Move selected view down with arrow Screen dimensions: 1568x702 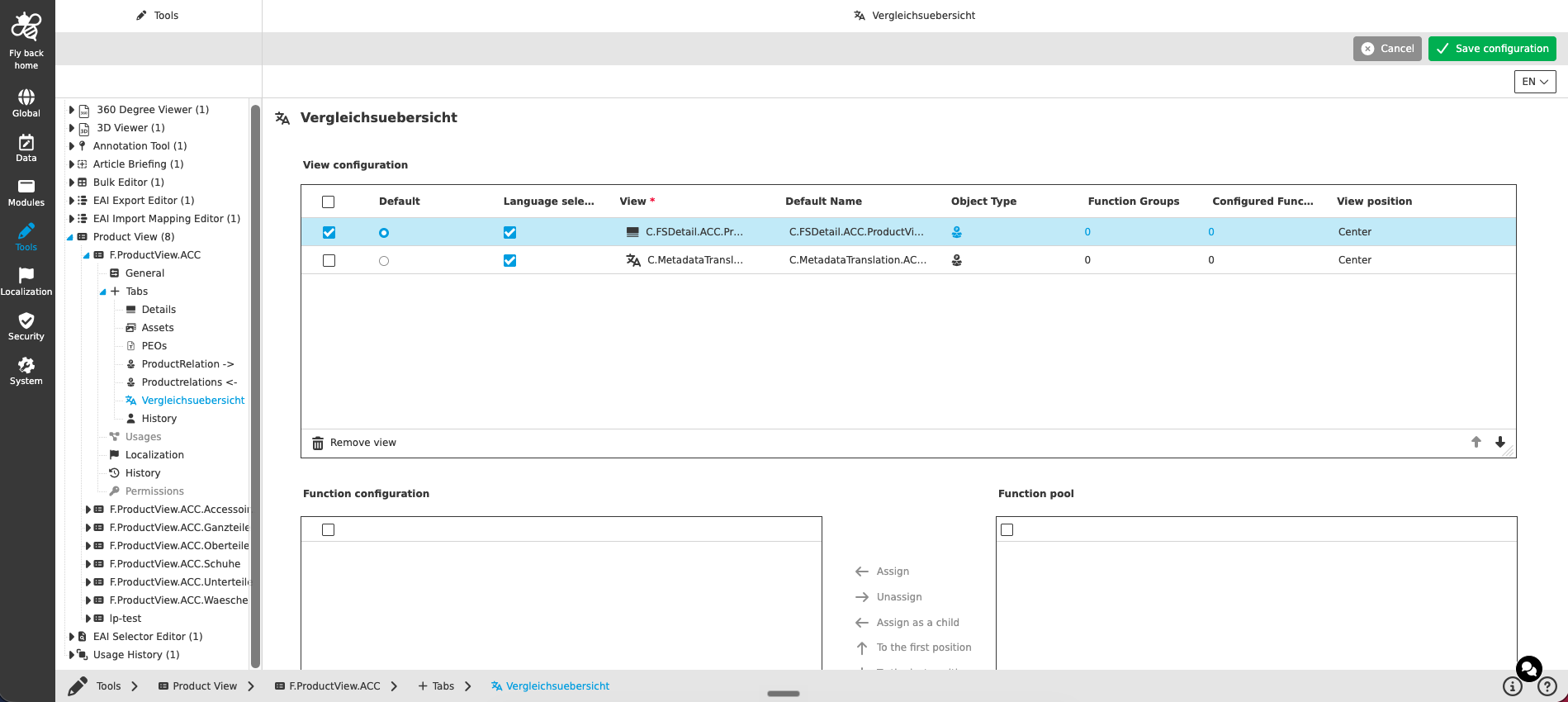pos(1500,442)
